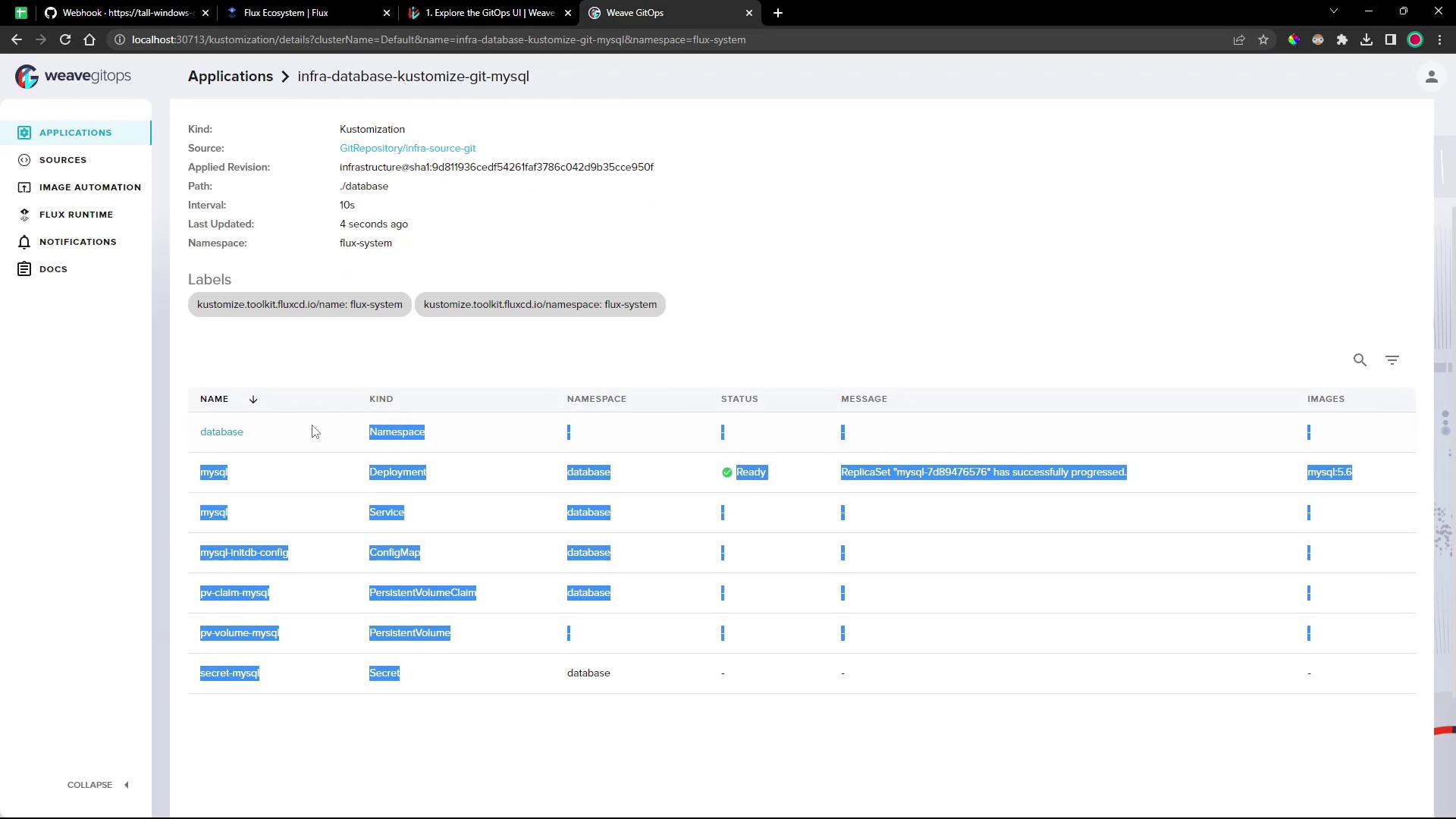Click Applications breadcrumb

[231, 77]
